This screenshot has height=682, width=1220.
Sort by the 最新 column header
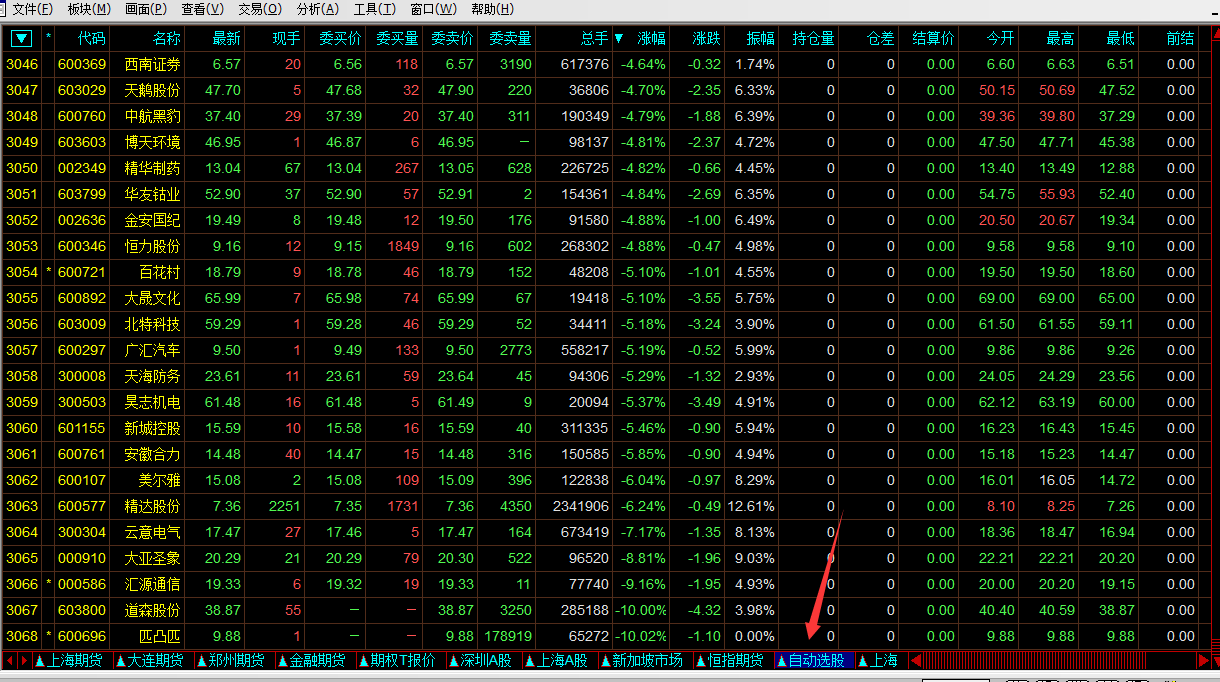[226, 38]
